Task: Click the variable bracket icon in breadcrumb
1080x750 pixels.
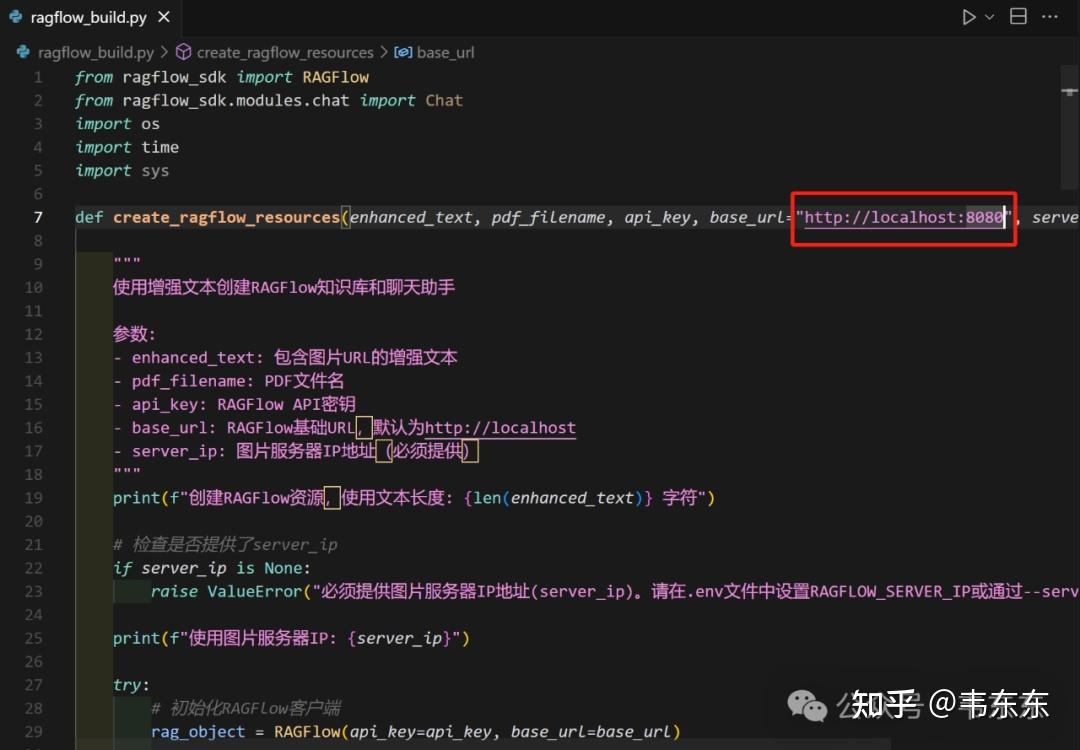Action: point(403,52)
